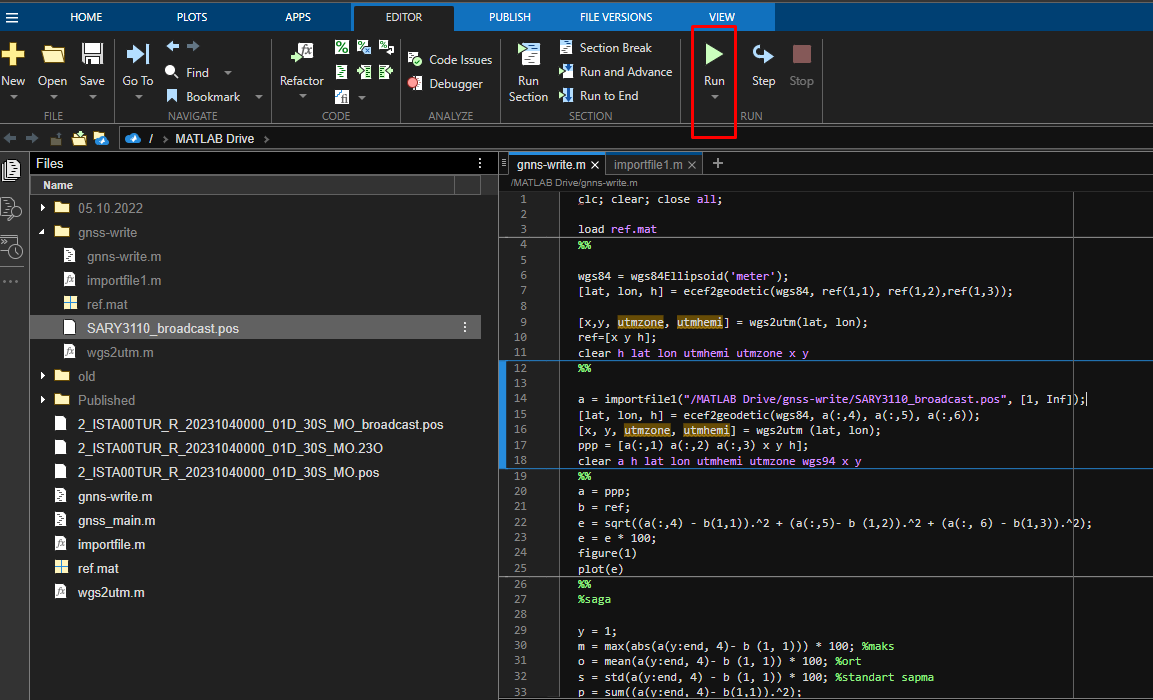Expand the Find dropdown arrow
Image resolution: width=1153 pixels, height=700 pixels.
point(228,73)
